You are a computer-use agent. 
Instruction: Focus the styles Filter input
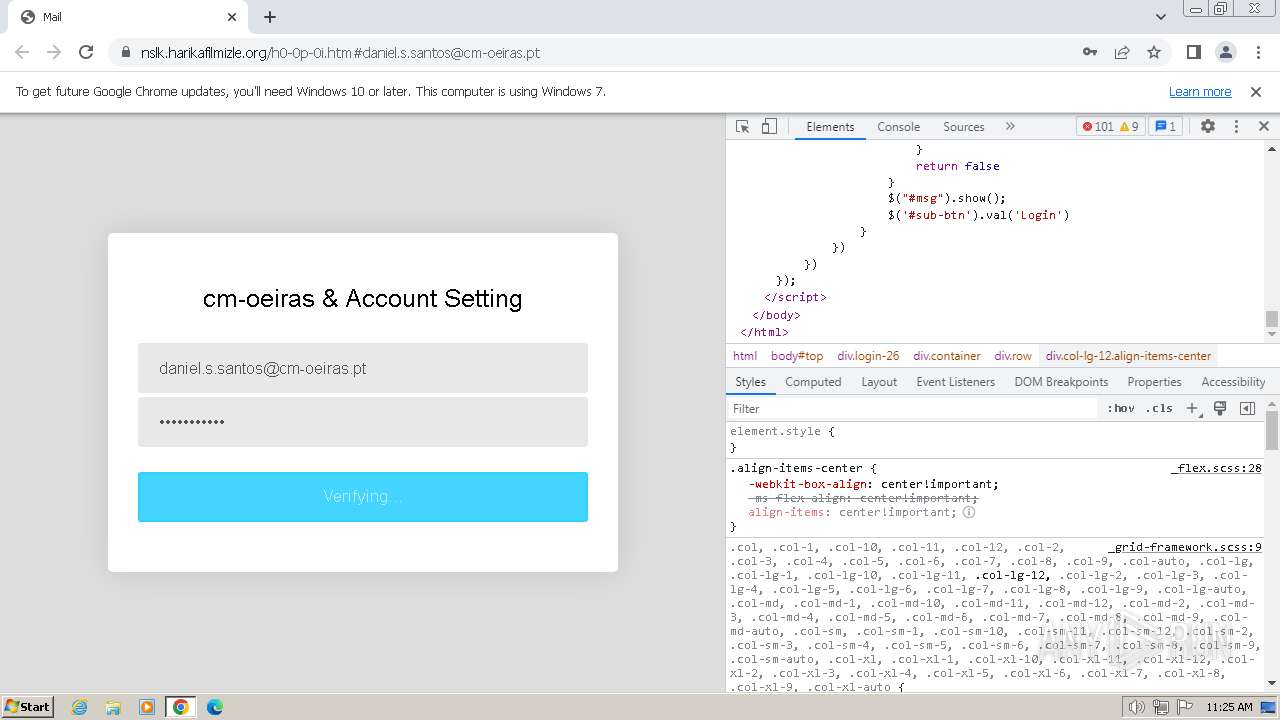pos(912,408)
